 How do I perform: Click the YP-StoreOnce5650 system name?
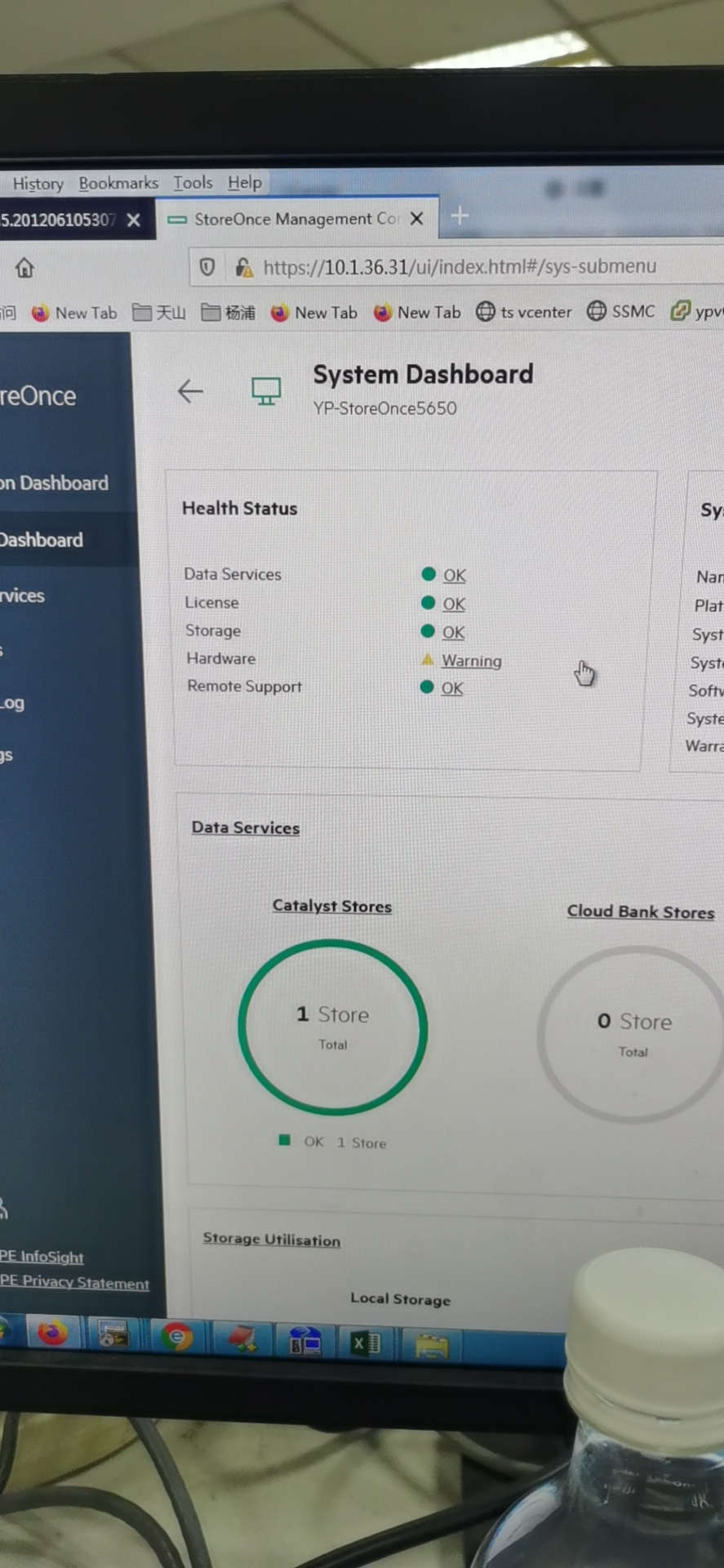[x=384, y=408]
